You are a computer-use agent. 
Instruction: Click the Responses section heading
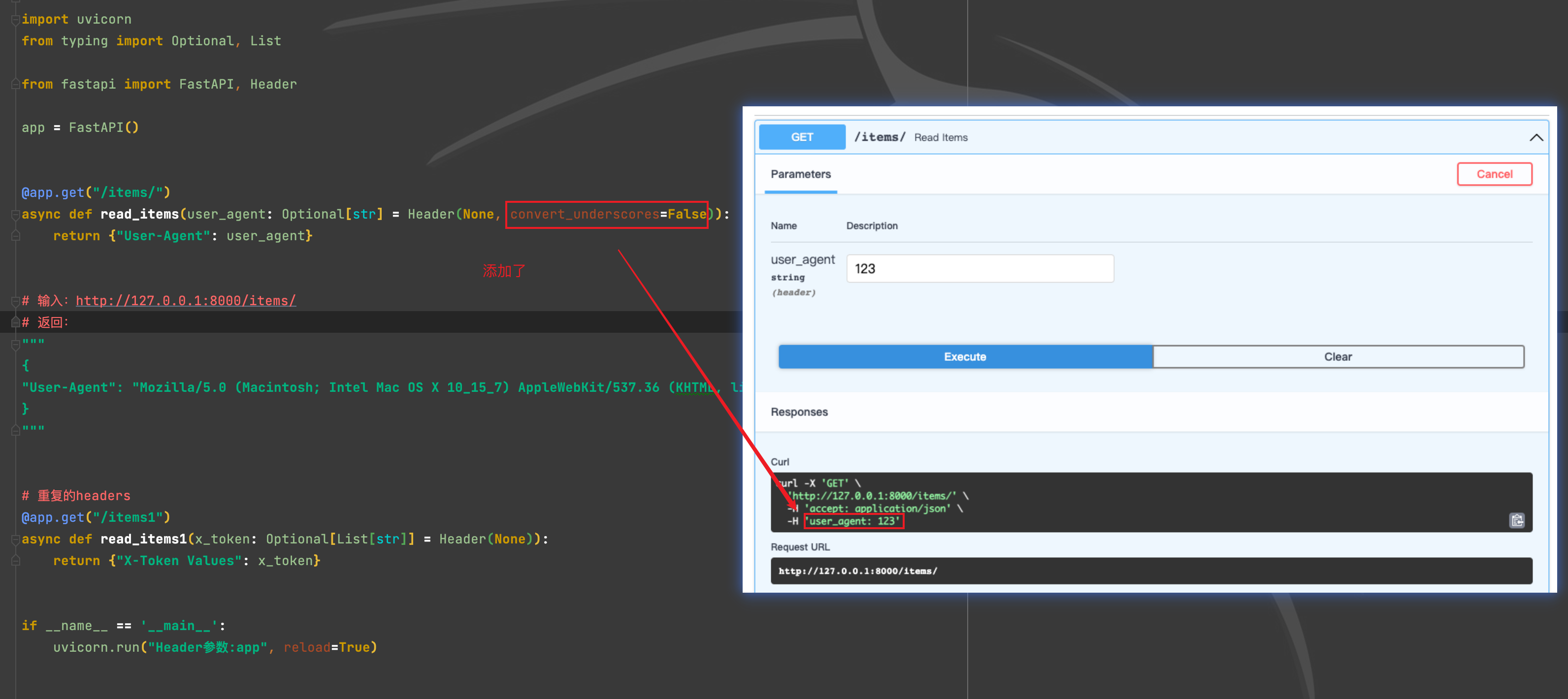(x=799, y=412)
